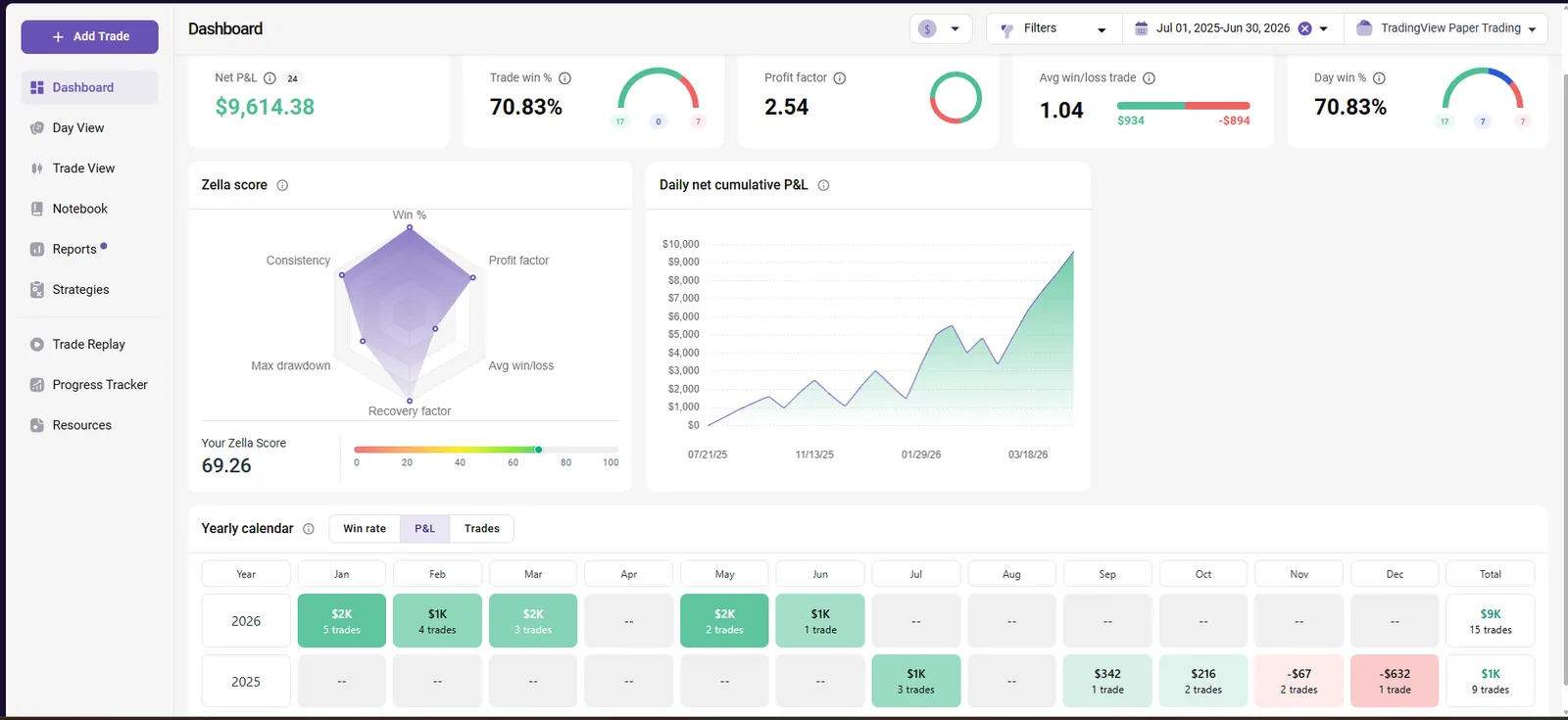Viewport: 1568px width, 720px height.
Task: Open Dec 2025 cell showing -$632
Action: tap(1395, 681)
